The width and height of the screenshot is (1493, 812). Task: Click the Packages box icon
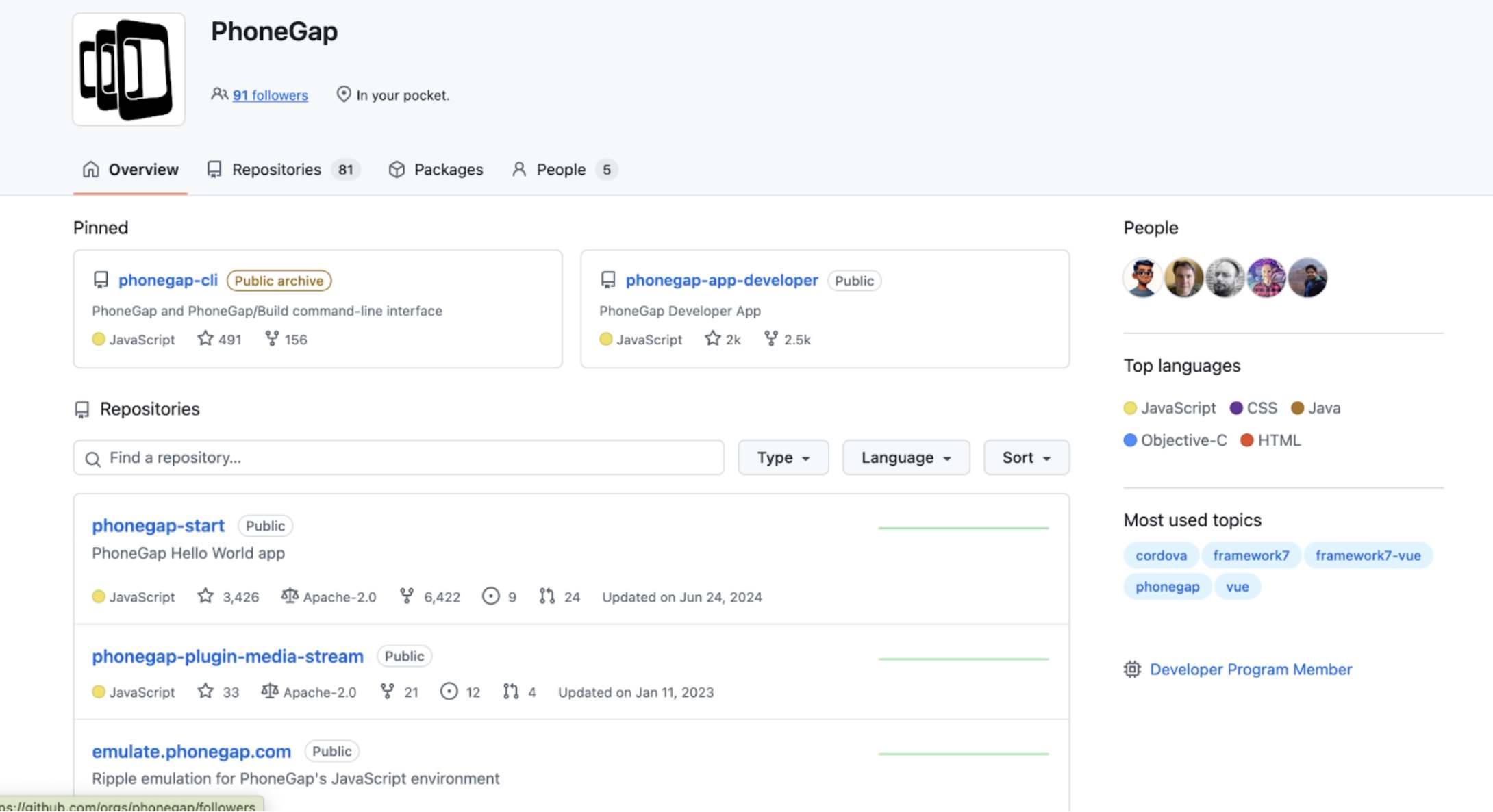click(x=397, y=169)
